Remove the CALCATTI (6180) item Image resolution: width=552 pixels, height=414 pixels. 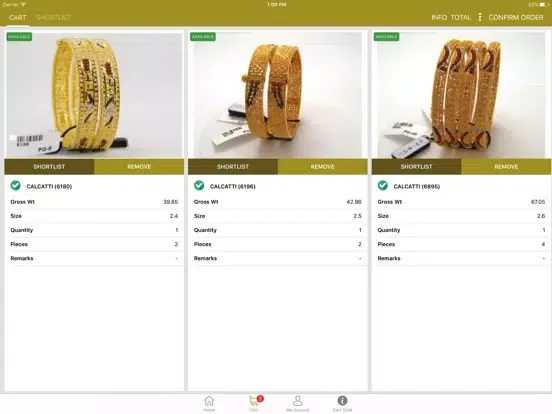pyautogui.click(x=139, y=167)
